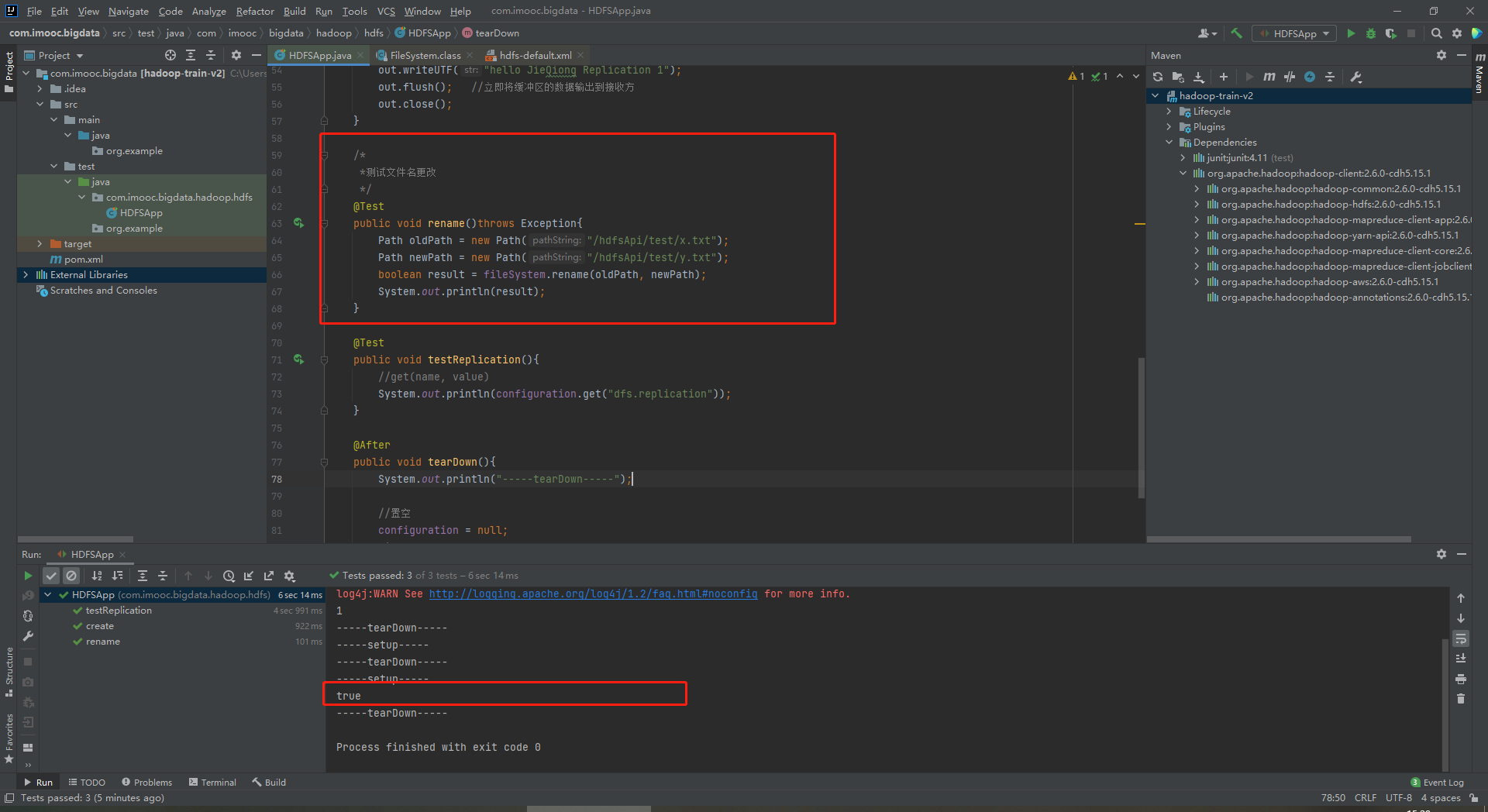
Task: Open Test History clock icon
Action: 229,576
